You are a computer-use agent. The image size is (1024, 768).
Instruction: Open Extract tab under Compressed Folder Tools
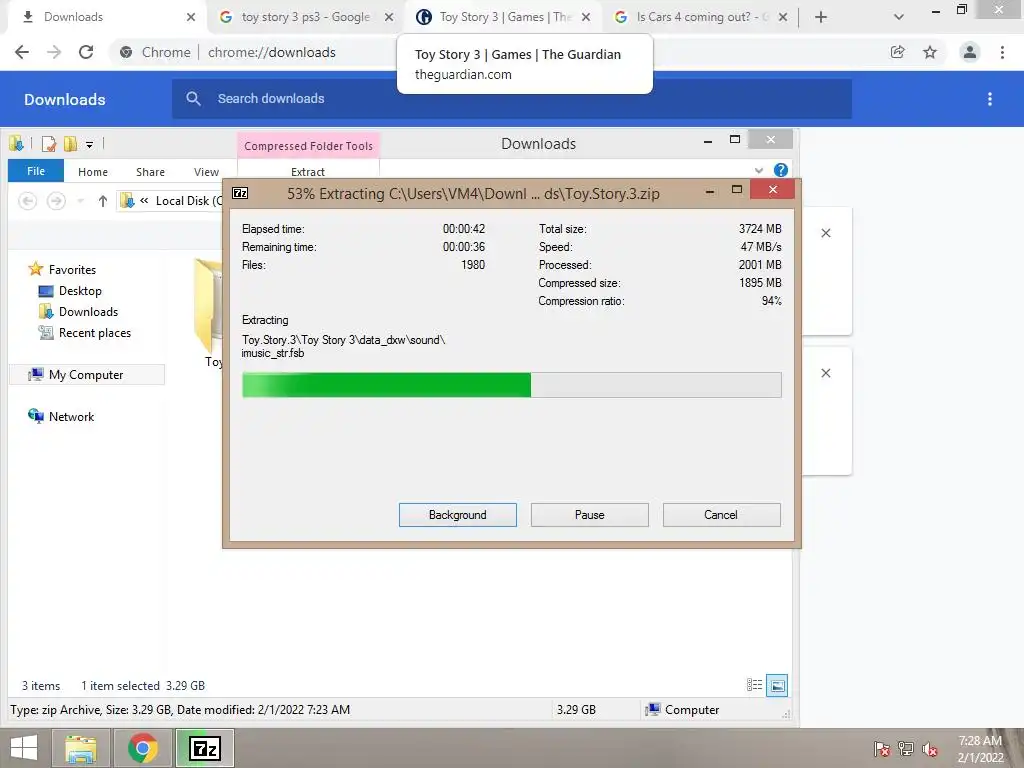(308, 172)
